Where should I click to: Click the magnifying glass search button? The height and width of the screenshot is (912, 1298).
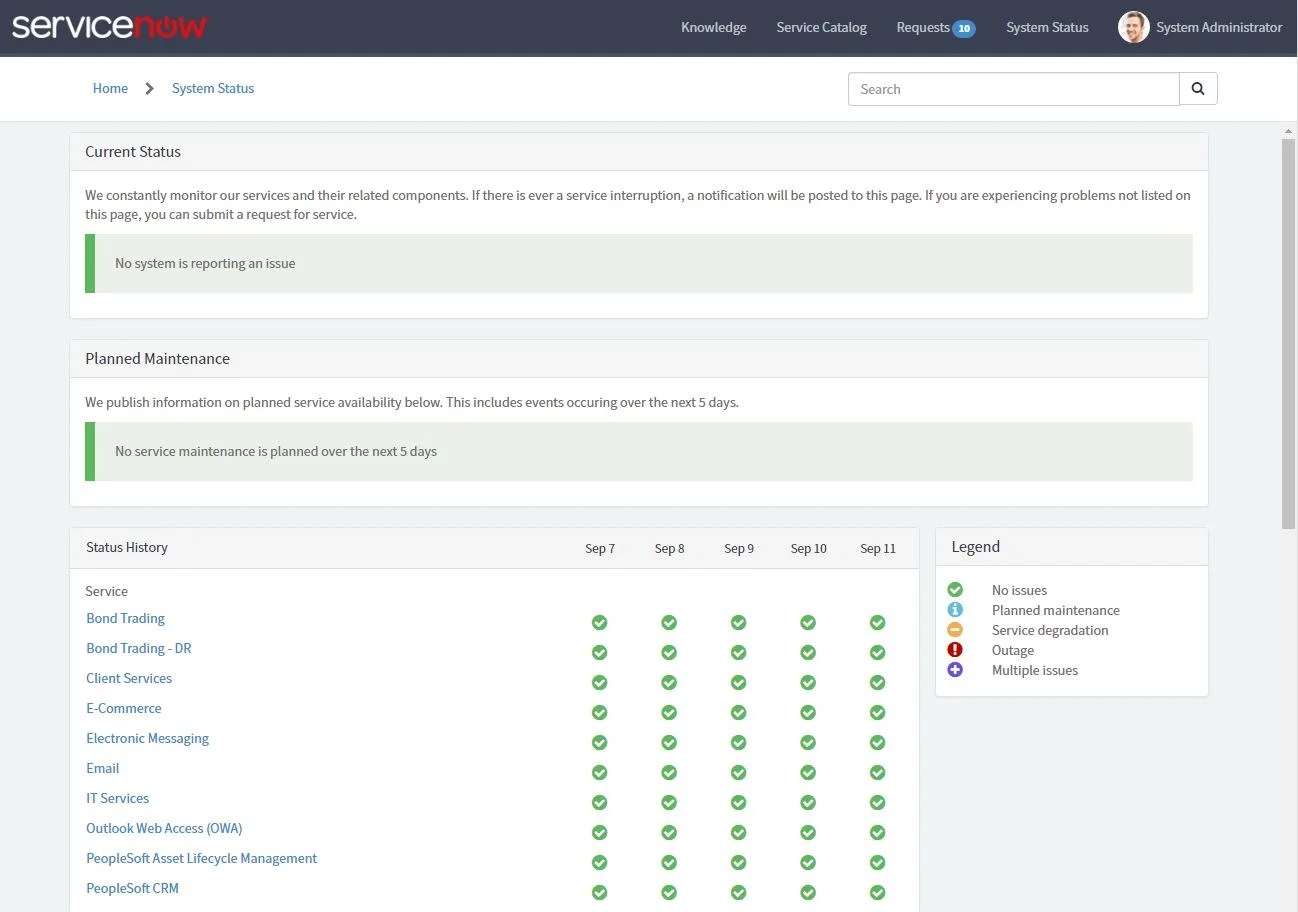[1198, 89]
